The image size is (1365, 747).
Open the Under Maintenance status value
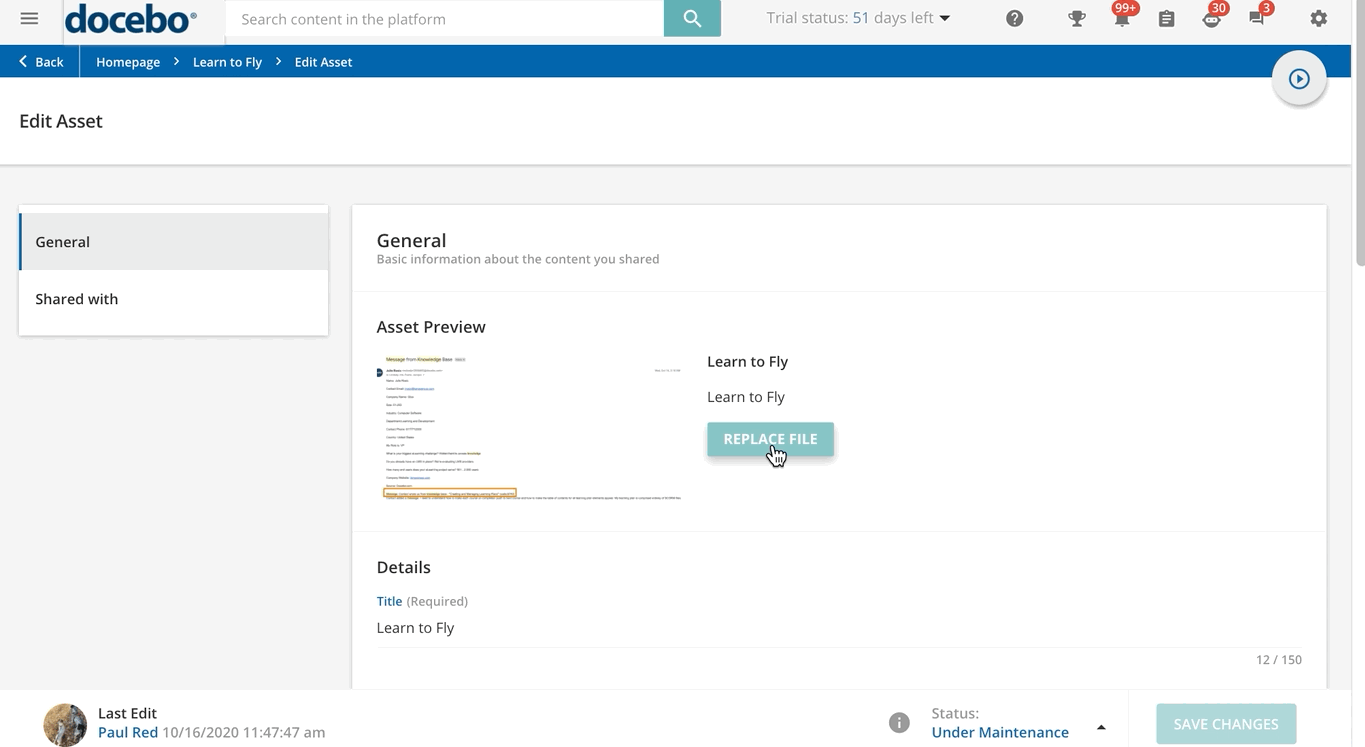coord(1000,732)
